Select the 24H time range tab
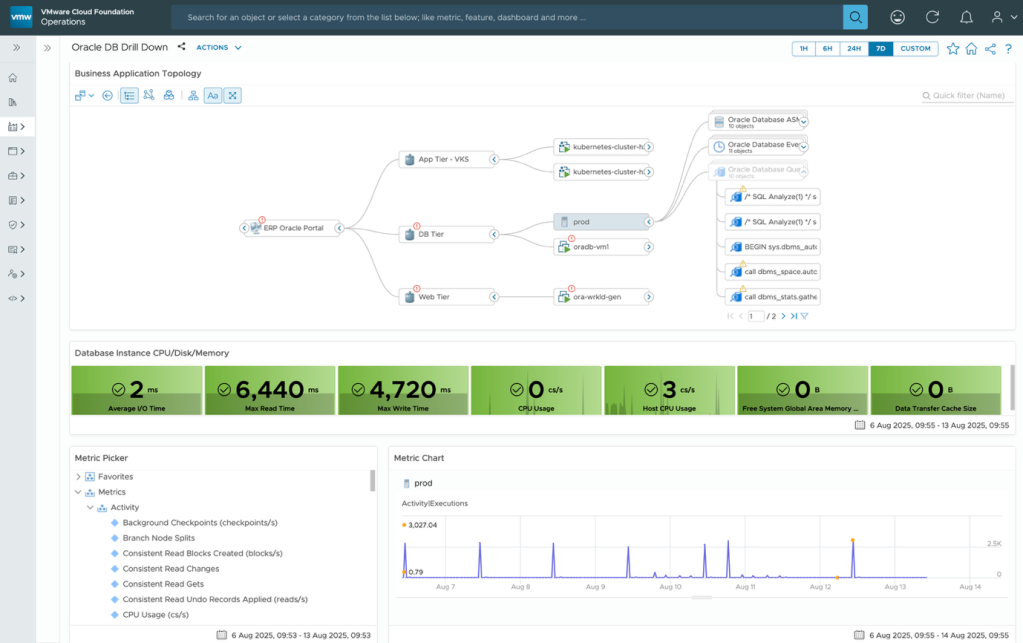Viewport: 1023px width, 643px height. [853, 48]
